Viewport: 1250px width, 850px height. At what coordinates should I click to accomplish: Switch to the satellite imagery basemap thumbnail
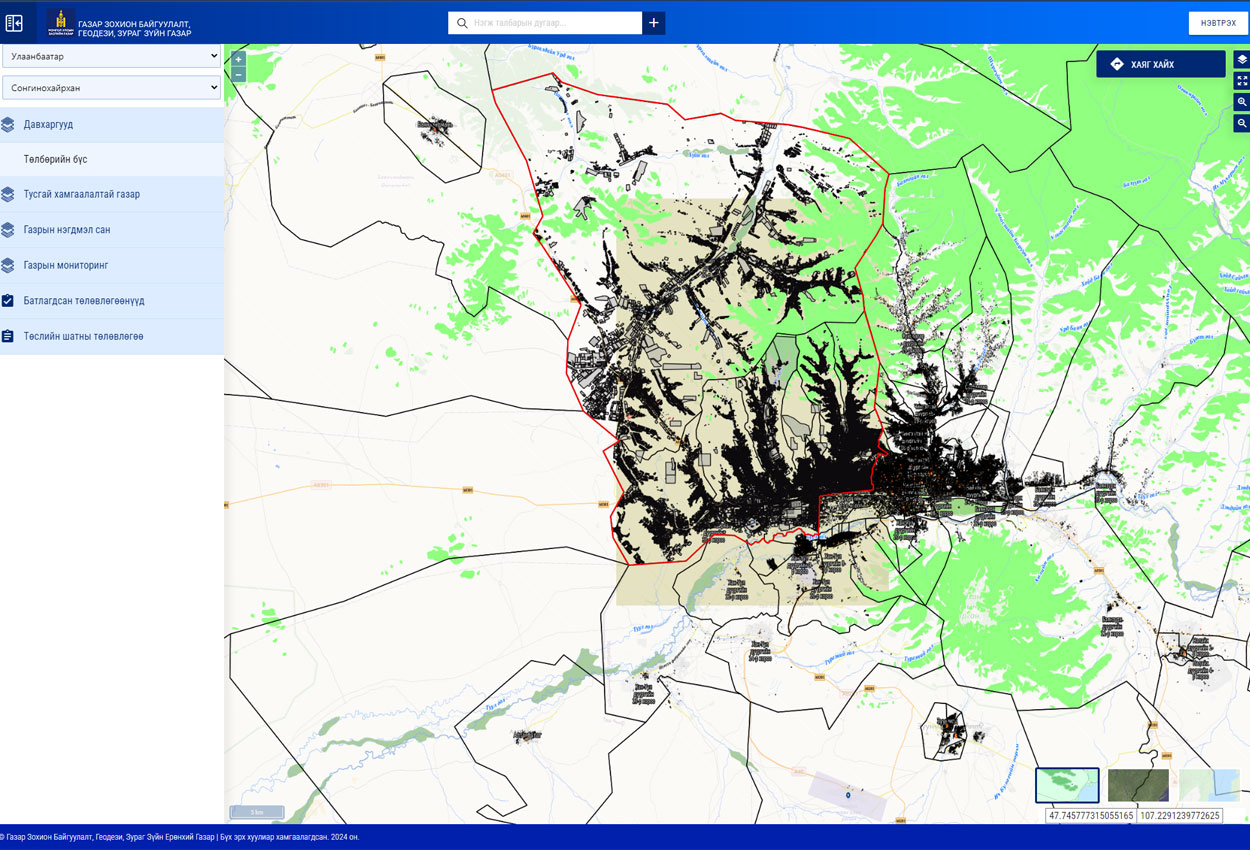1138,785
